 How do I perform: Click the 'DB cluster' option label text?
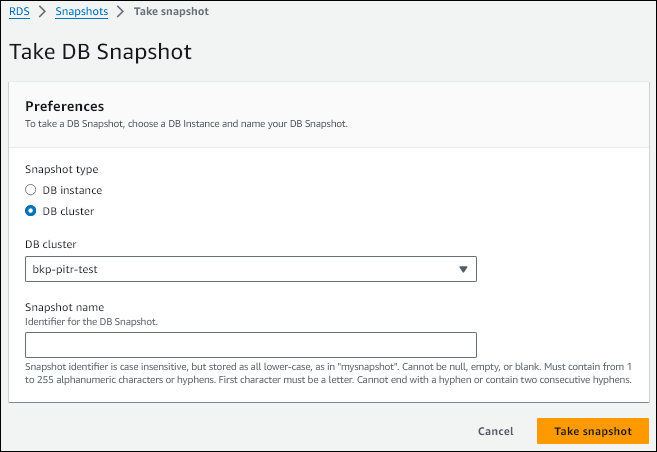tap(68, 211)
